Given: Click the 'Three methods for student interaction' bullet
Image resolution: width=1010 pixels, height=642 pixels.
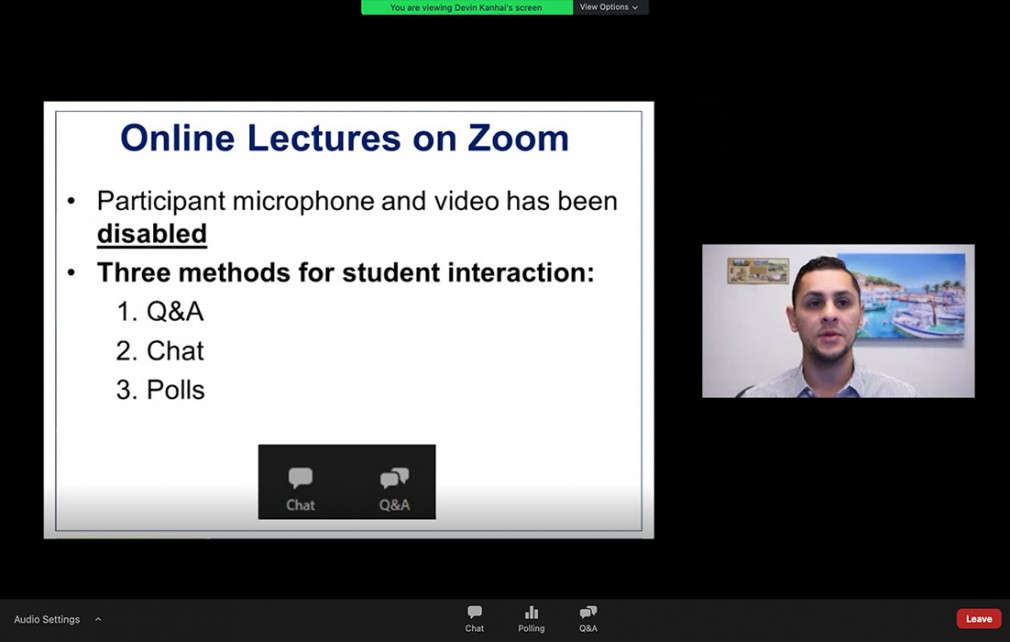Looking at the screenshot, I should 345,272.
